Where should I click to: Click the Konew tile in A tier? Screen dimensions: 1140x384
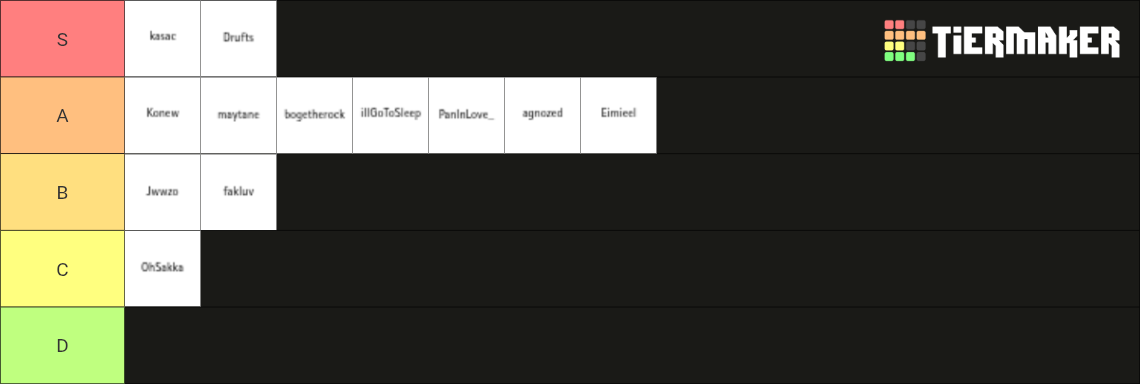pyautogui.click(x=163, y=115)
